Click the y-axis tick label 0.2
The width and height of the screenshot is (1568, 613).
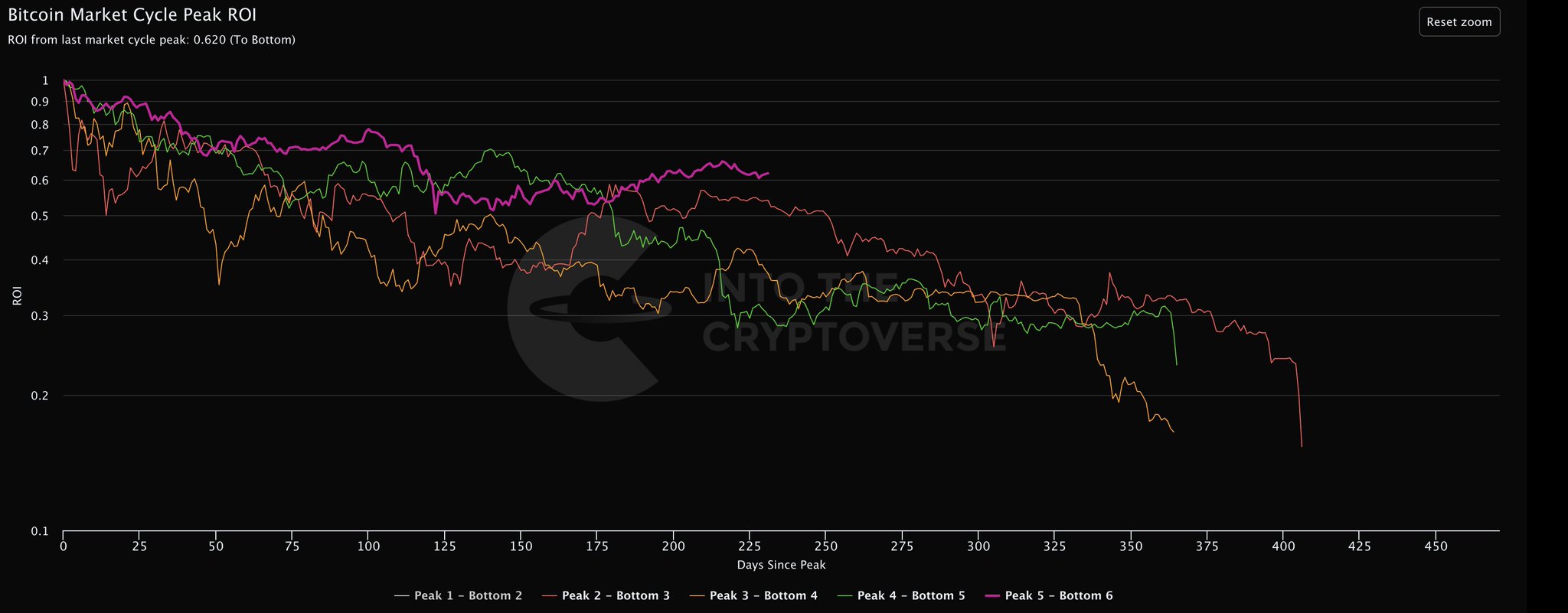tap(40, 396)
